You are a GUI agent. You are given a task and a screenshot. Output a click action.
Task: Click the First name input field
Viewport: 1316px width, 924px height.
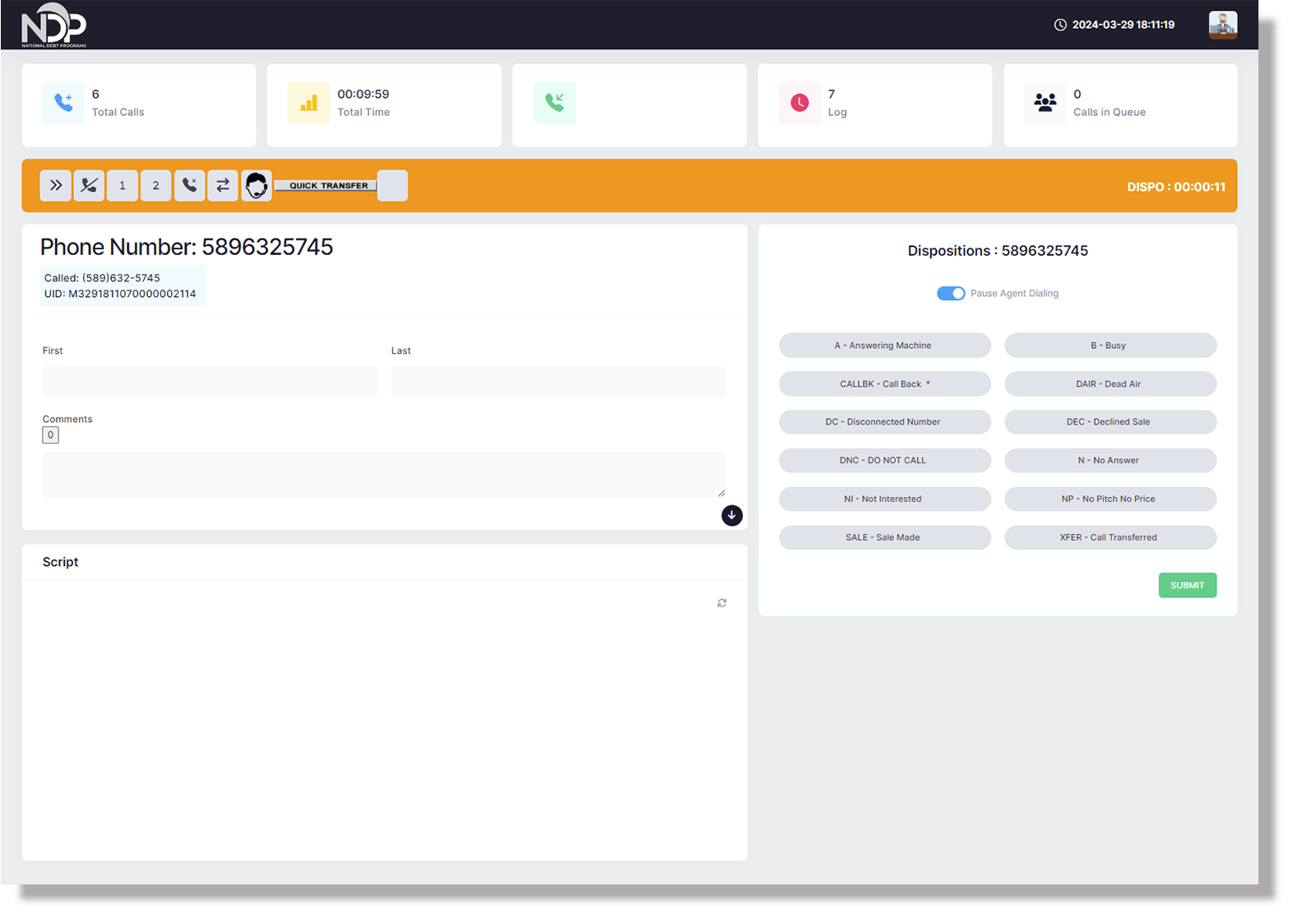coord(210,382)
